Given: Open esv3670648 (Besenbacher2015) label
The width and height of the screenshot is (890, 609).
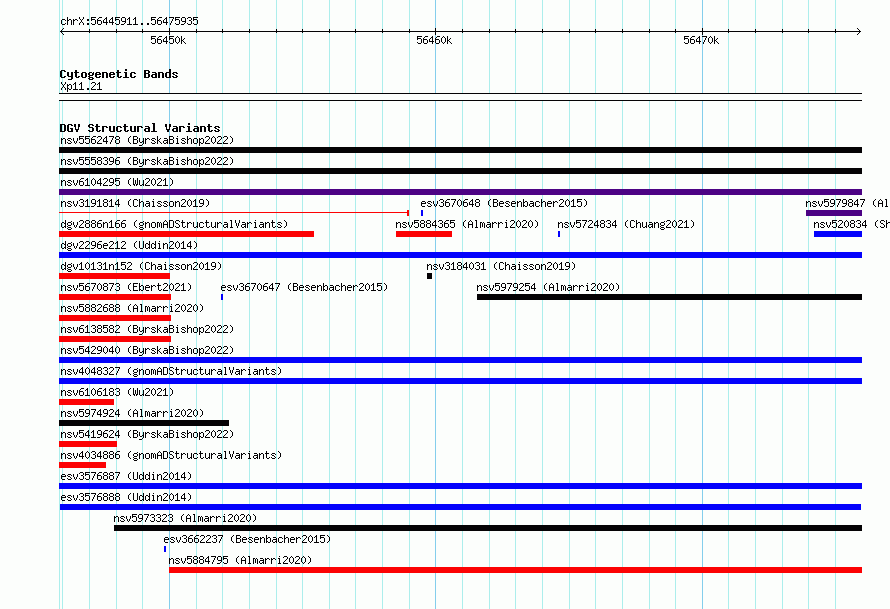Looking at the screenshot, I should point(504,203).
